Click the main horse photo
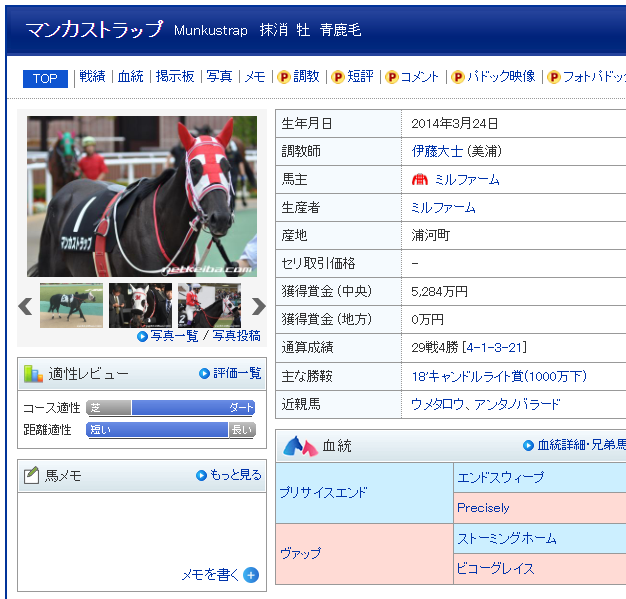This screenshot has height=599, width=626. click(x=142, y=196)
